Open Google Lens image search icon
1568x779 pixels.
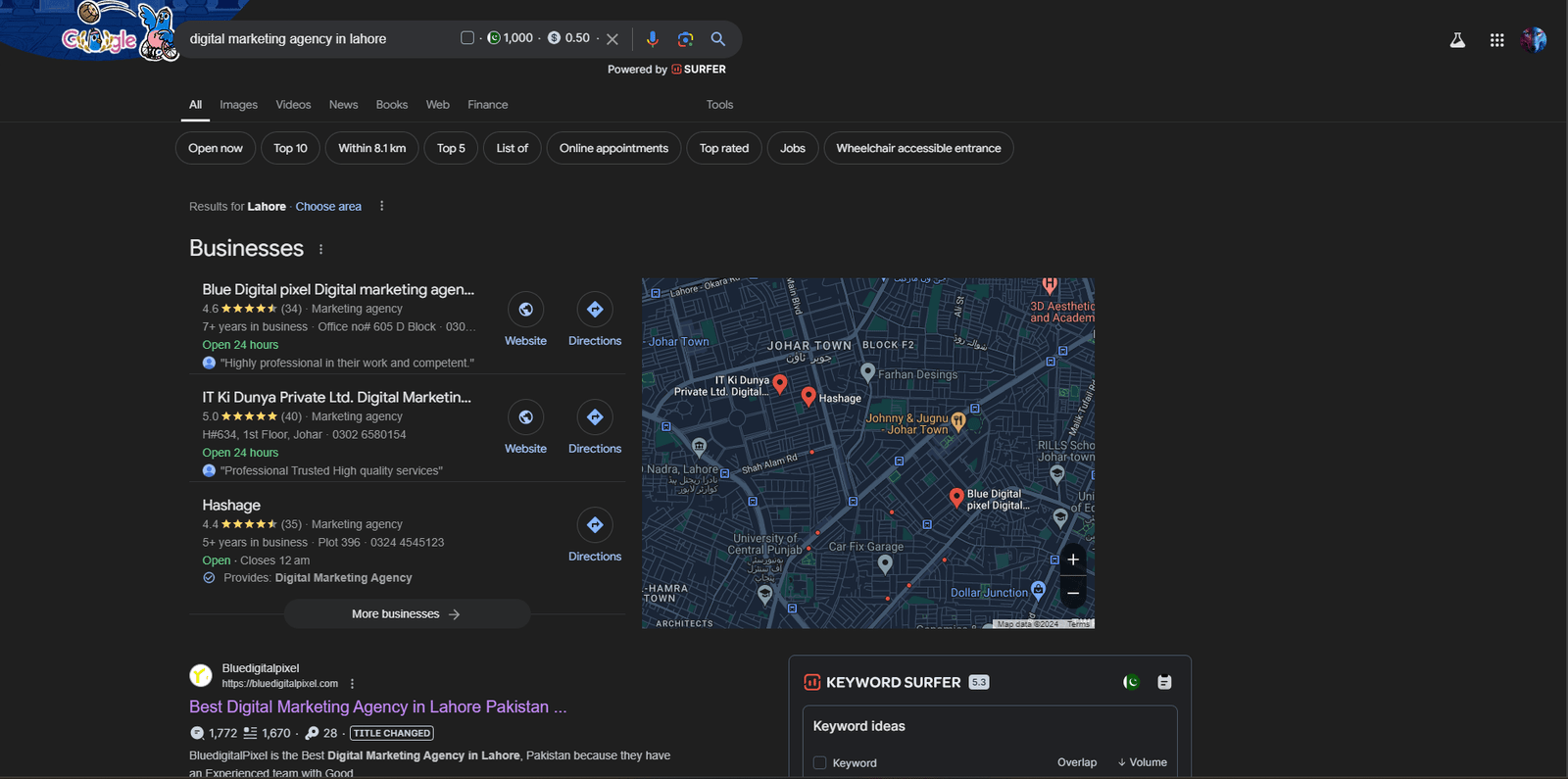685,39
